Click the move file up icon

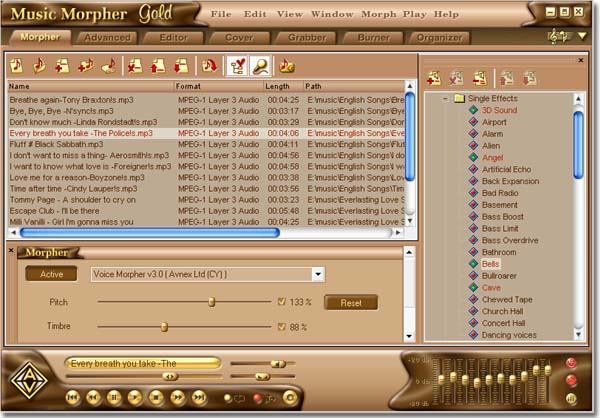[x=158, y=66]
